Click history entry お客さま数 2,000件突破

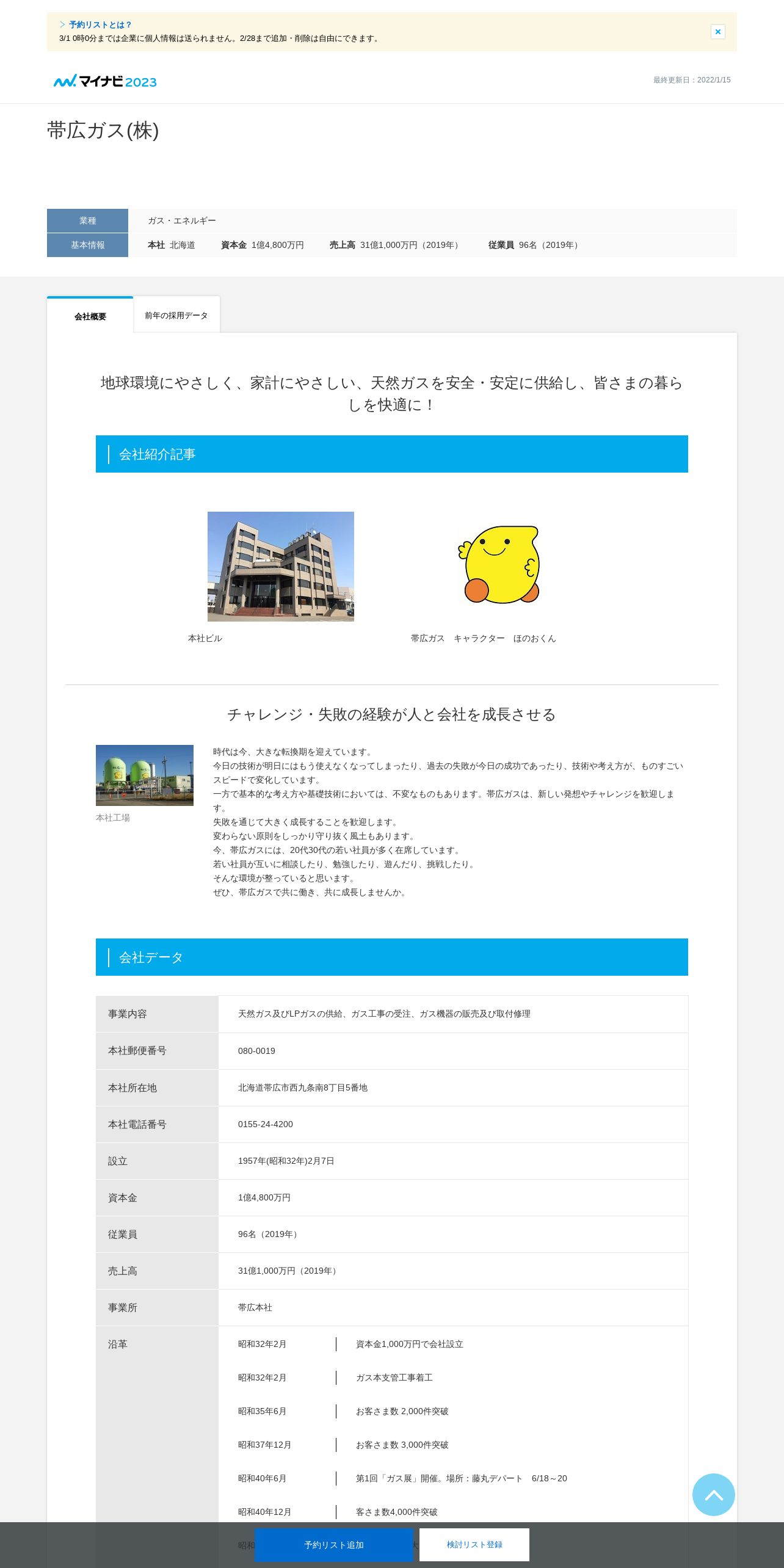coord(402,1411)
